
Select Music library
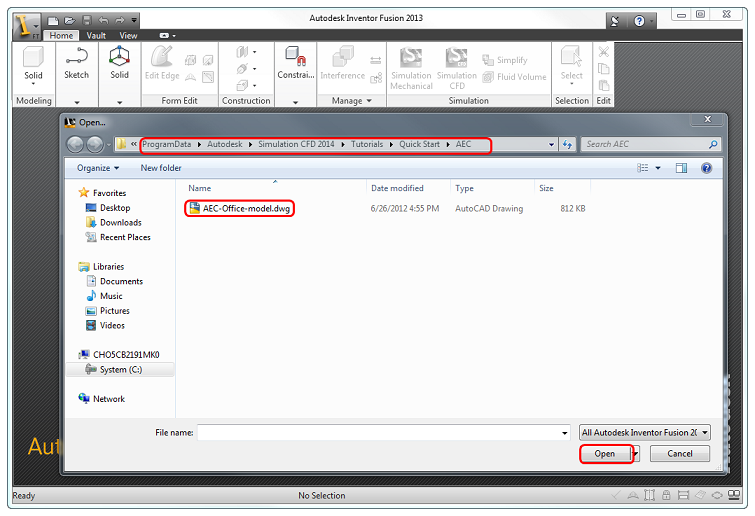point(104,296)
